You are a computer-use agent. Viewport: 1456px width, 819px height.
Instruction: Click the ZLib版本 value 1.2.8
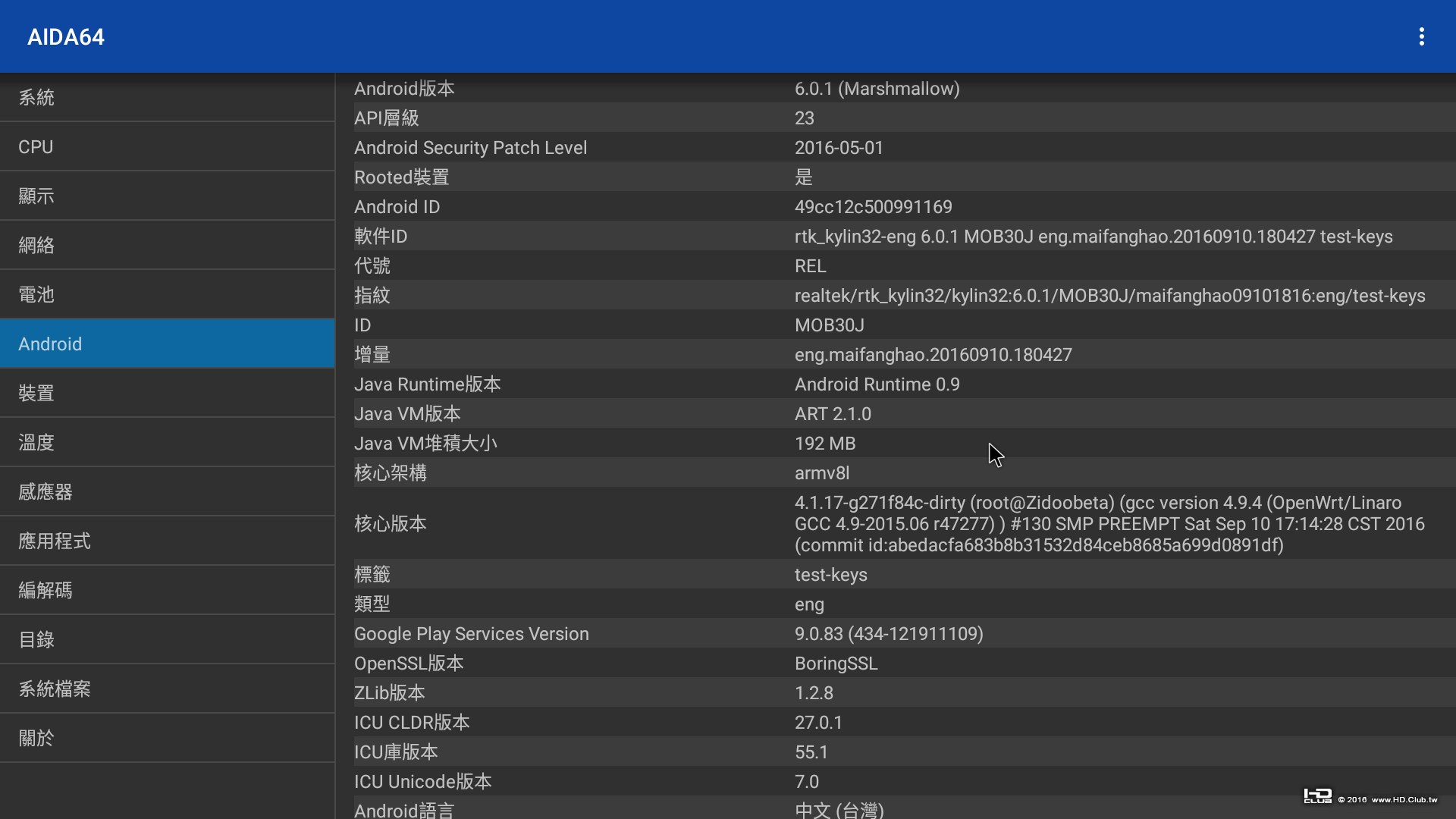point(814,693)
